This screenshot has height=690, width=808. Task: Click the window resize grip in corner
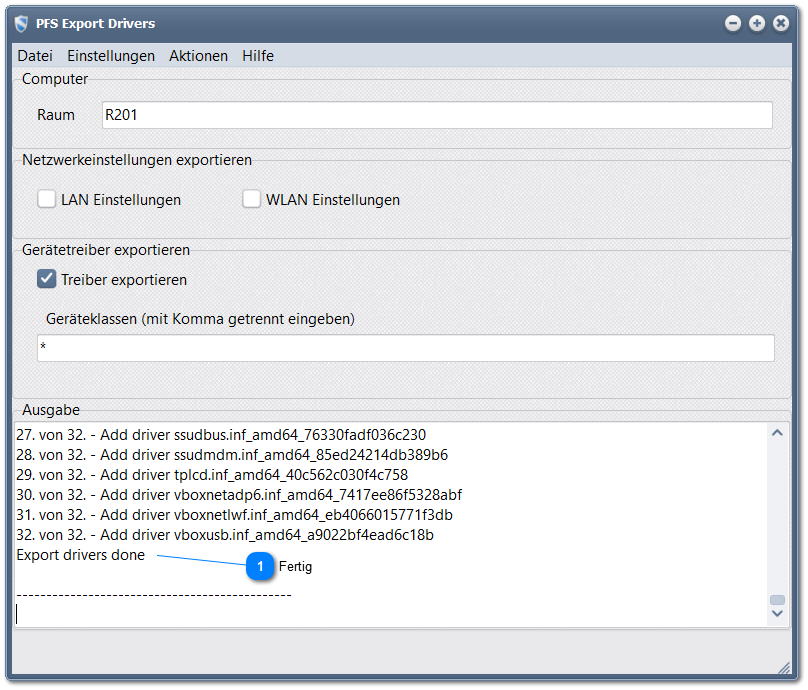pyautogui.click(x=783, y=667)
